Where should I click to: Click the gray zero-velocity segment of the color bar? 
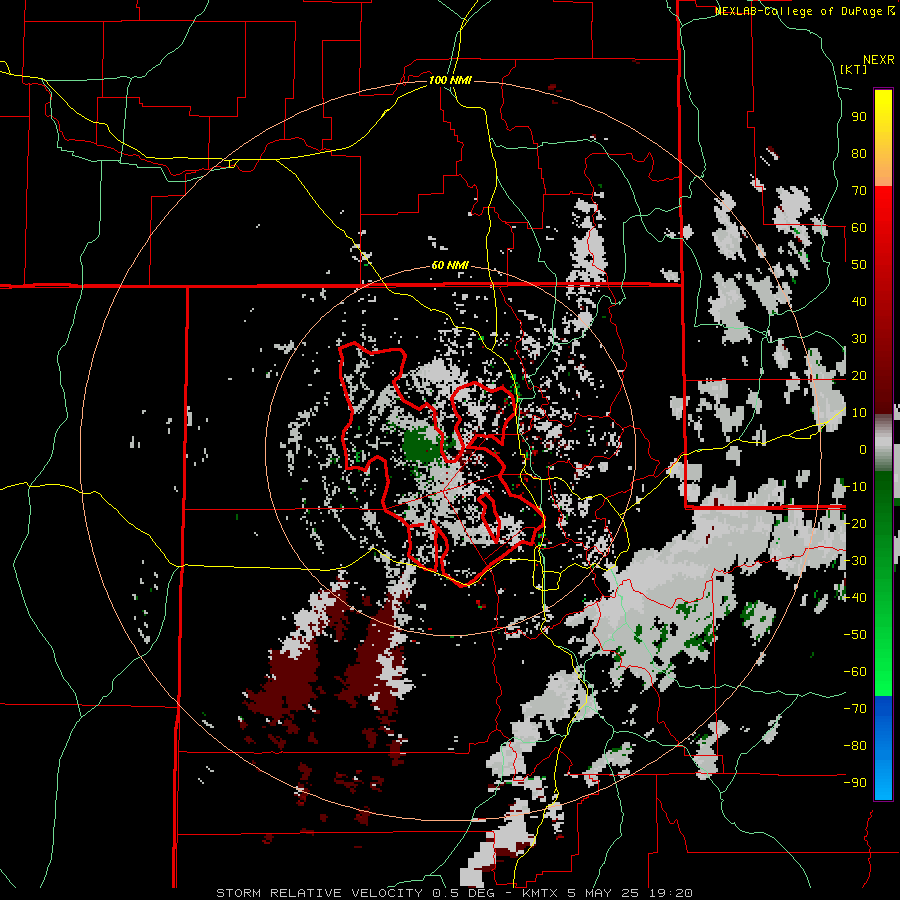coord(883,443)
